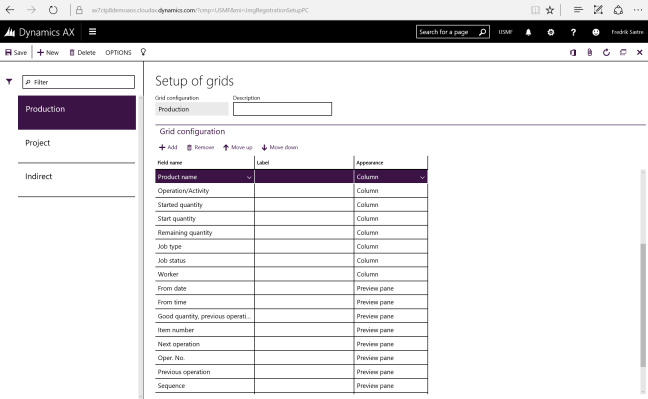Click the search magnifier icon
648x399 pixels.
(x=482, y=32)
